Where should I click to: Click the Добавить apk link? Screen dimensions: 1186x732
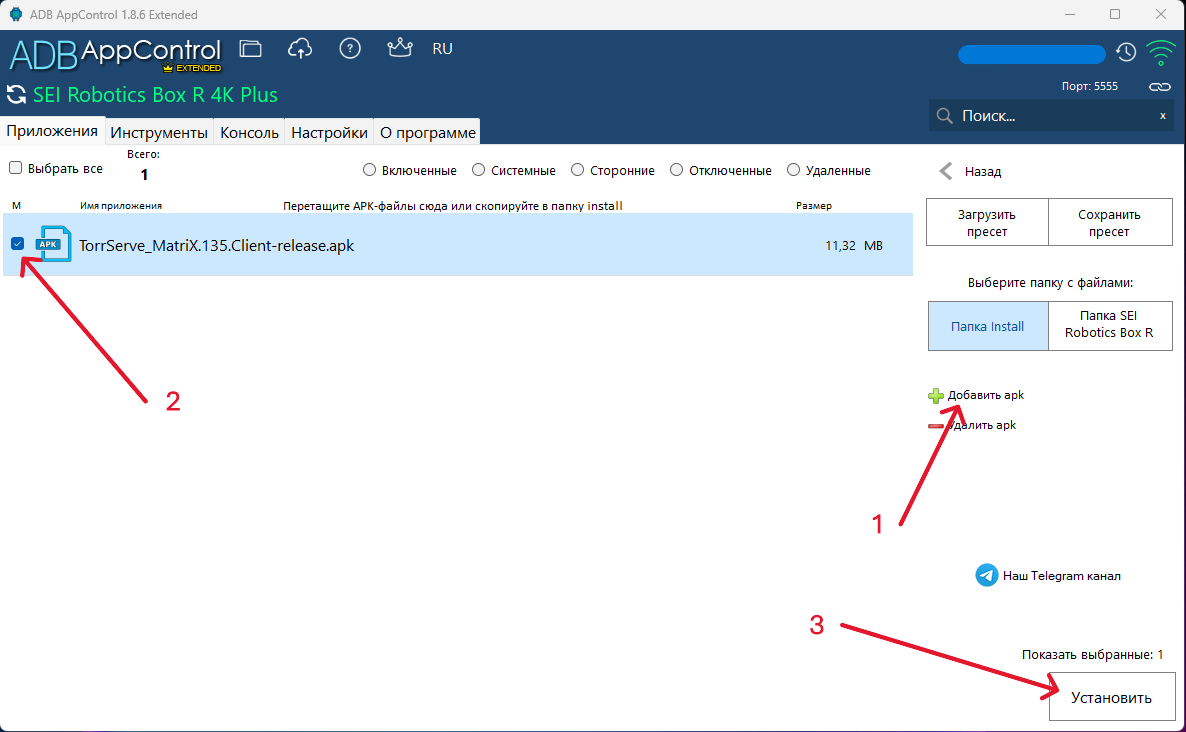(986, 395)
